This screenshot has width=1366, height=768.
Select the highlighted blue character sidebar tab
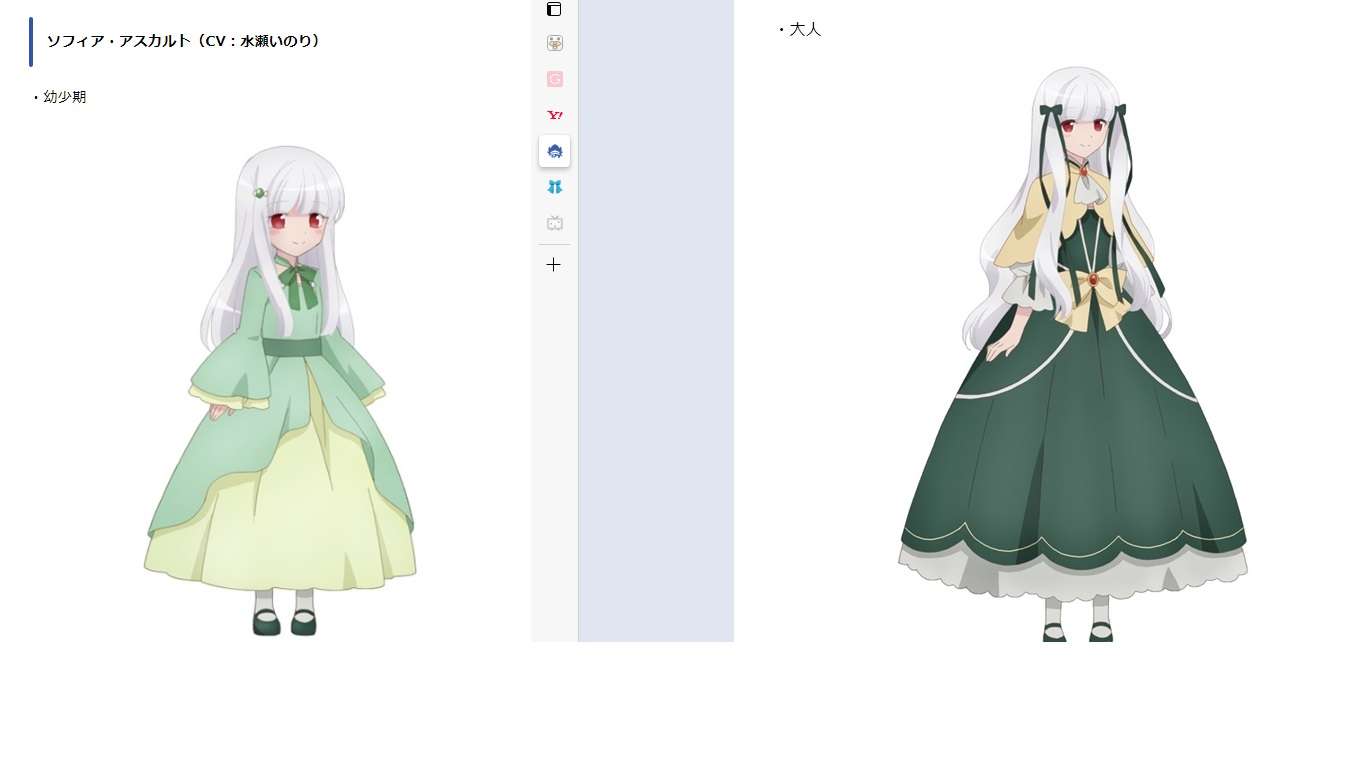click(x=555, y=151)
